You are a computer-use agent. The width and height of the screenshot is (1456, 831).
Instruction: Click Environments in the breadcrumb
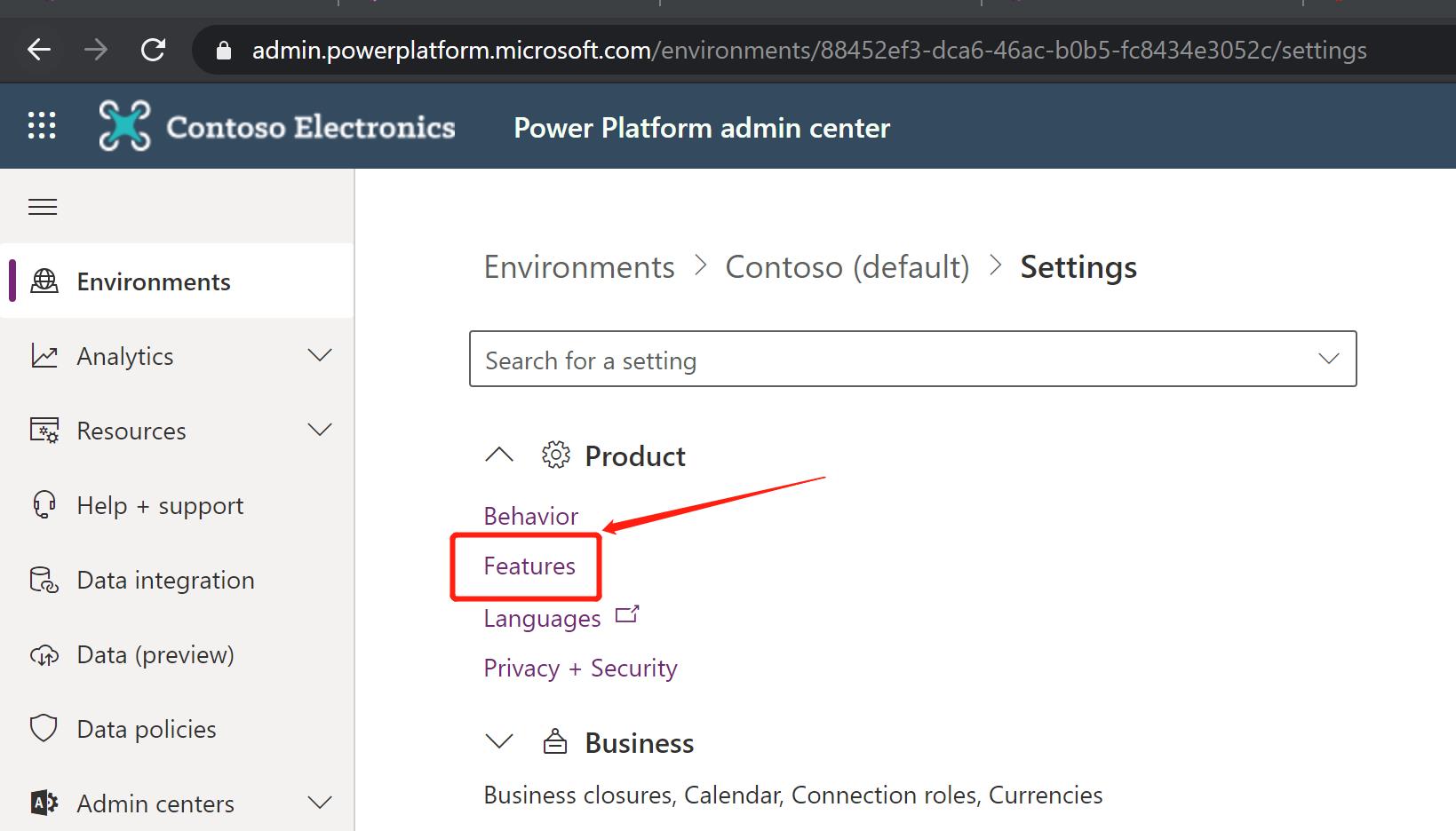(x=579, y=267)
